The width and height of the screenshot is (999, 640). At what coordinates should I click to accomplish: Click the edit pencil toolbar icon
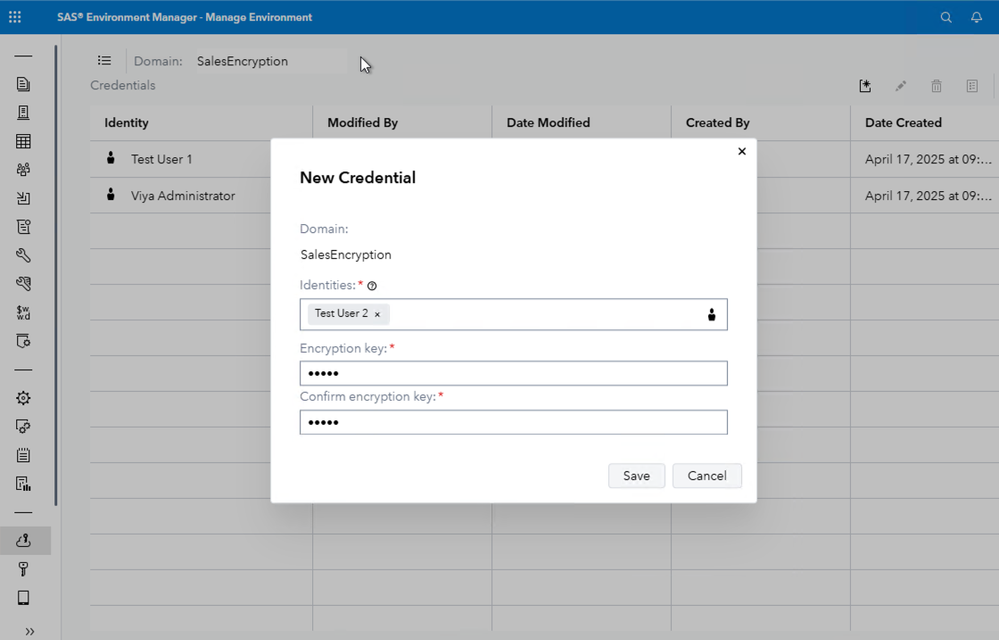tap(900, 86)
